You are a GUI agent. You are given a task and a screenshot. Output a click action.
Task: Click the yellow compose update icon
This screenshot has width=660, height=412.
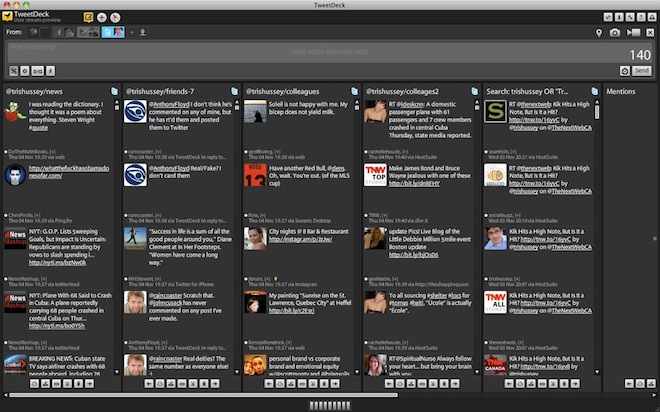(x=88, y=17)
